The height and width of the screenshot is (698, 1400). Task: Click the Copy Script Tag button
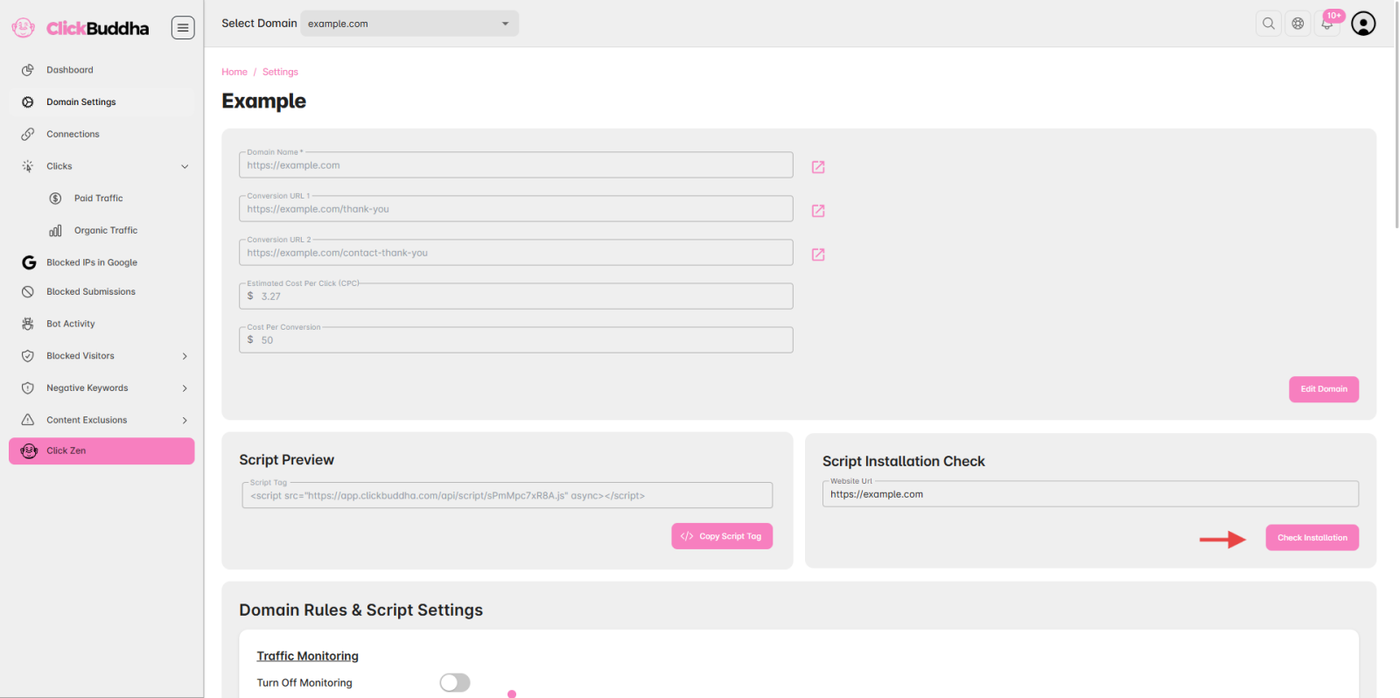click(x=722, y=536)
